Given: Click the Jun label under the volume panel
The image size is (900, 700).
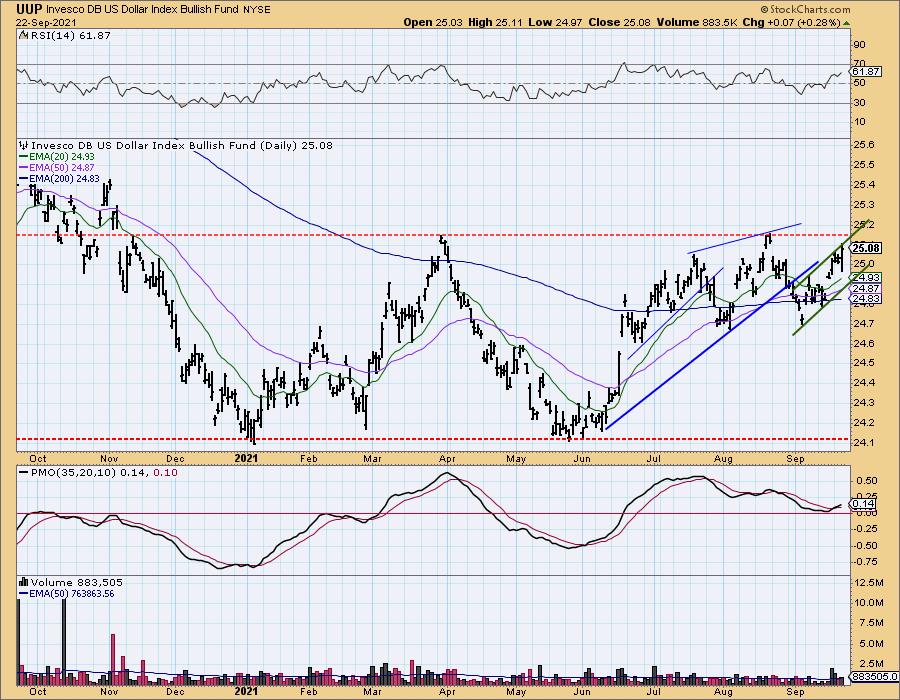Looking at the screenshot, I should point(583,693).
